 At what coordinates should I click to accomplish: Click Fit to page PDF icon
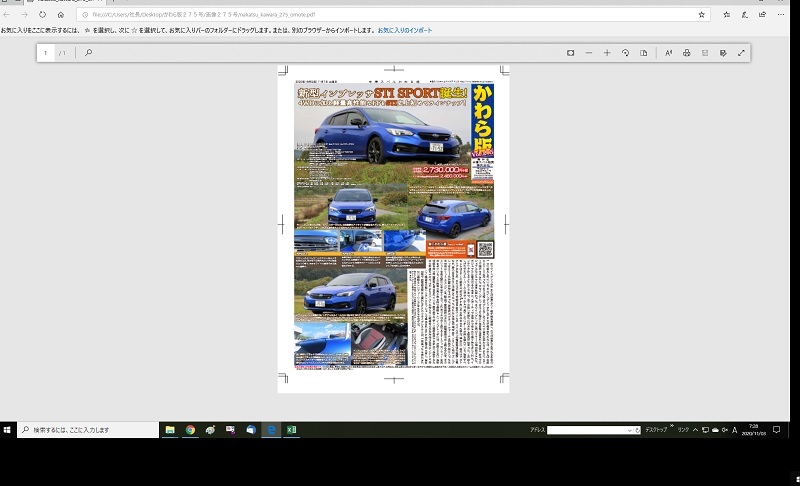[570, 53]
